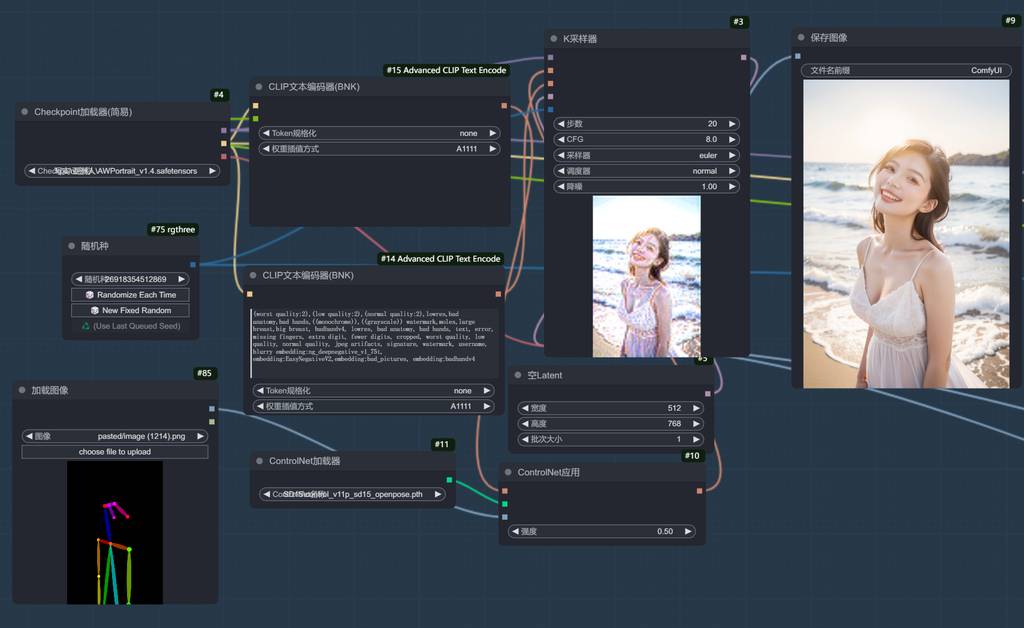Collapse the 空Latent node via its title dot
The height and width of the screenshot is (628, 1024).
[517, 376]
